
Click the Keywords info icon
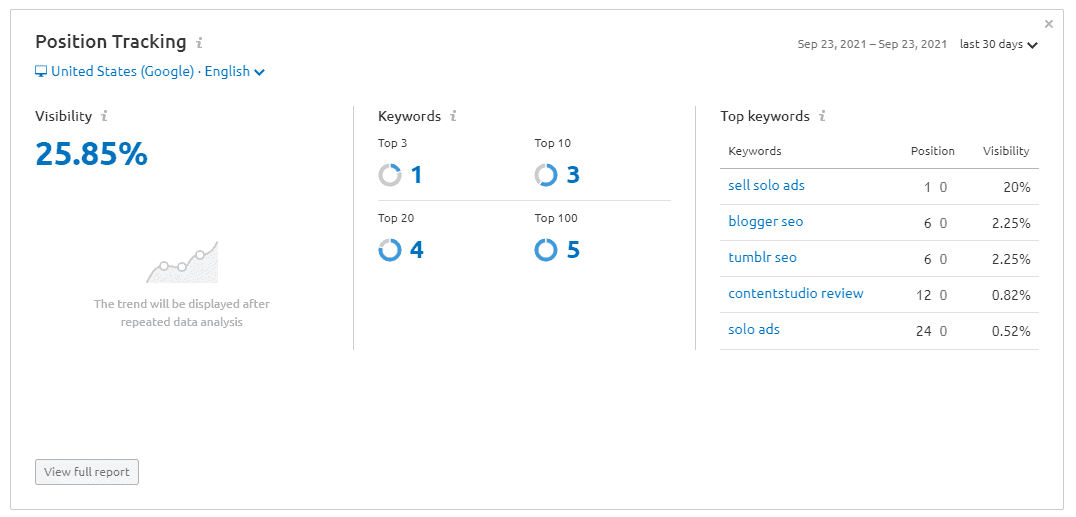453,116
